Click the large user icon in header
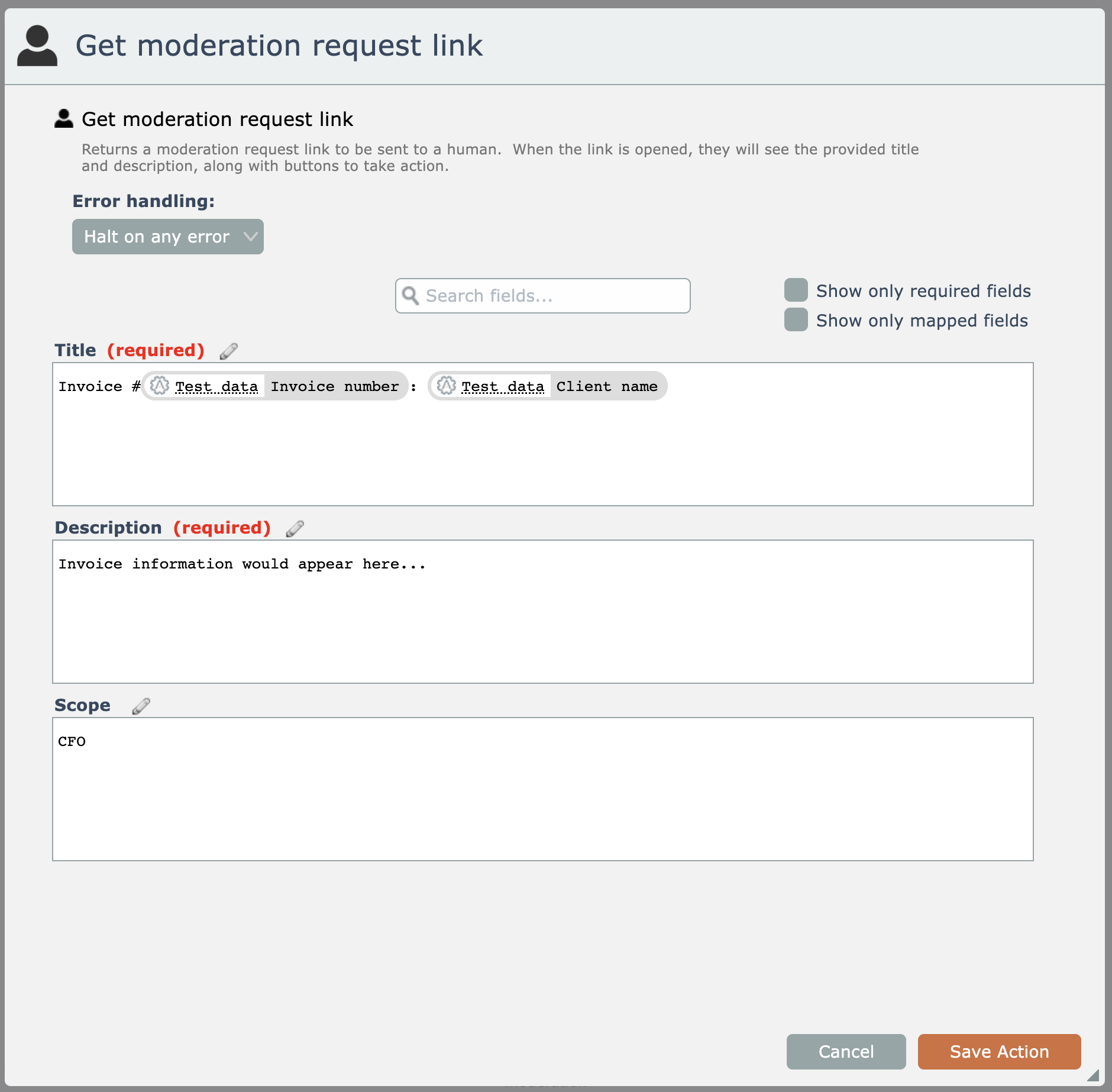Screen dimensions: 1112x1092 click(37, 46)
